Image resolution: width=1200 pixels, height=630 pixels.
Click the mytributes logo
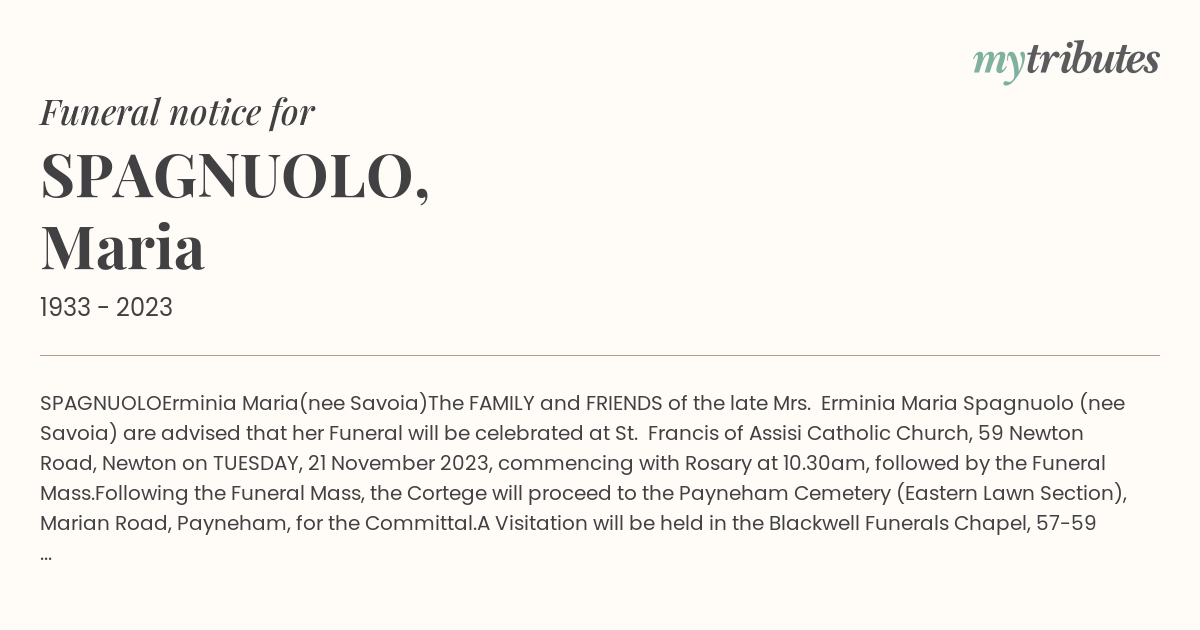coord(1066,61)
